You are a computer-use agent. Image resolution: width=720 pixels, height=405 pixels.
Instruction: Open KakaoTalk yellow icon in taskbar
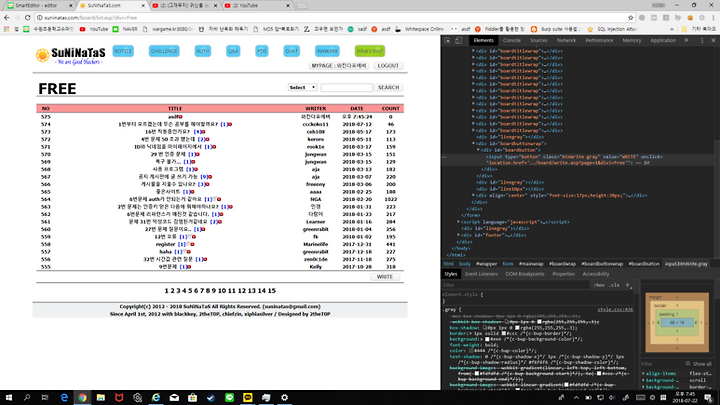tap(248, 398)
